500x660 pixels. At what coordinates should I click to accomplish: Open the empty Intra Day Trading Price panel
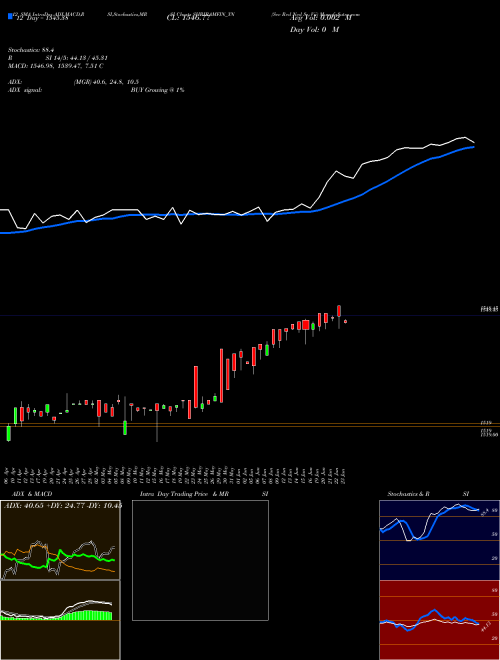pos(200,560)
